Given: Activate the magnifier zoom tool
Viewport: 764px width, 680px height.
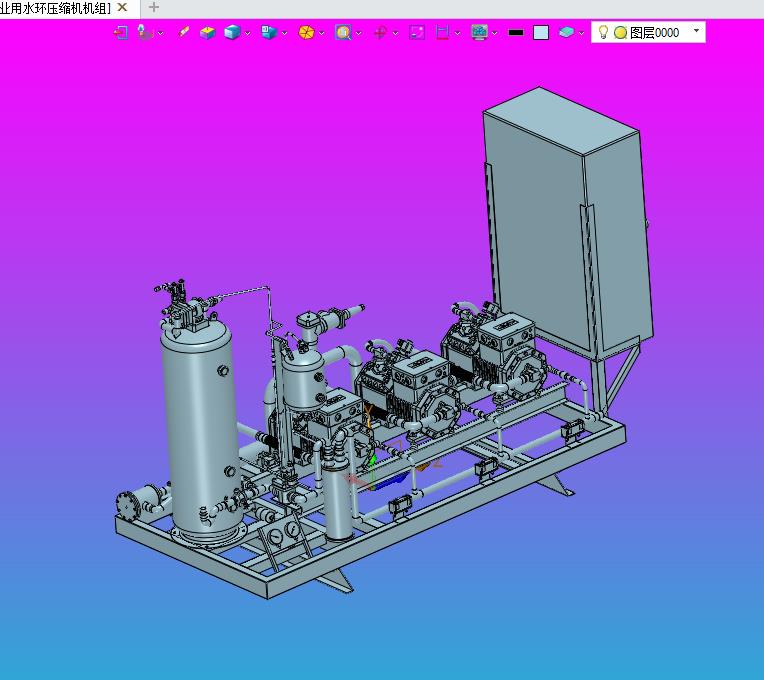Looking at the screenshot, I should coord(343,32).
